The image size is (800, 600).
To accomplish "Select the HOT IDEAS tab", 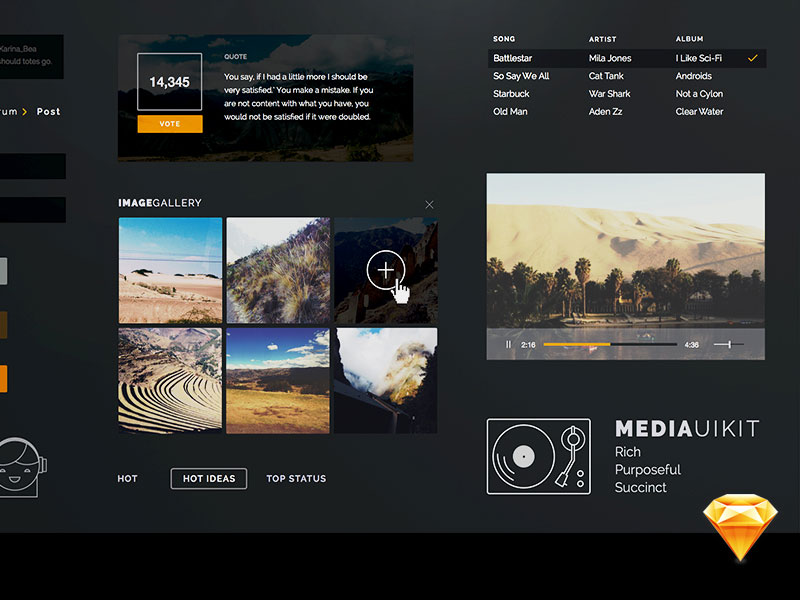I will [x=209, y=479].
